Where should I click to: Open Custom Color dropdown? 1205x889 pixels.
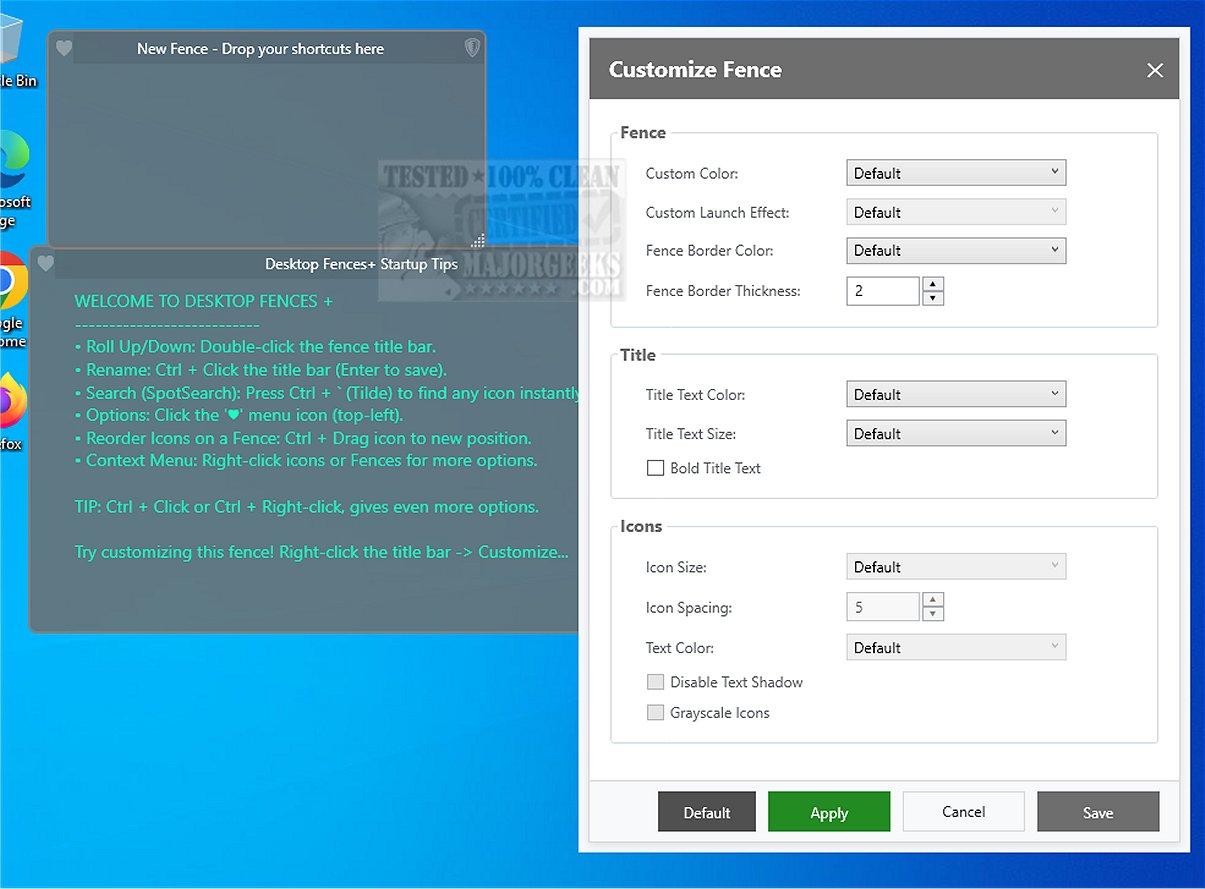click(956, 173)
